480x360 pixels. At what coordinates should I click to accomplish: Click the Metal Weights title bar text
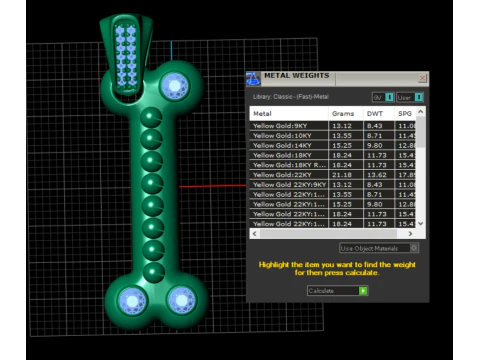(x=297, y=76)
